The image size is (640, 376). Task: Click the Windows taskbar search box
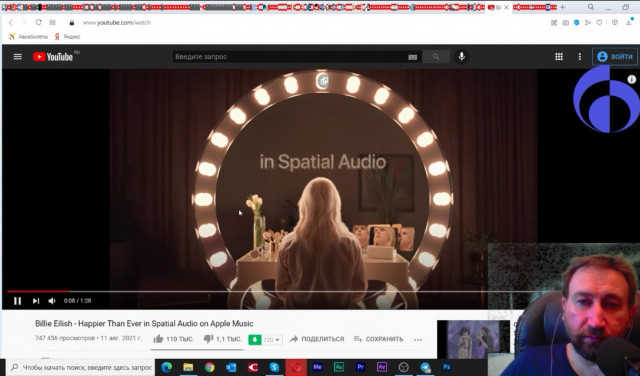point(80,367)
